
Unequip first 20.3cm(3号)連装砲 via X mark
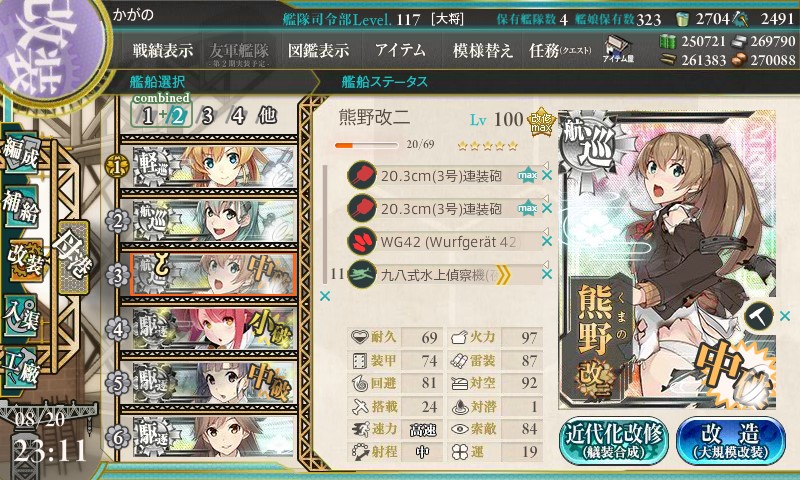546,175
